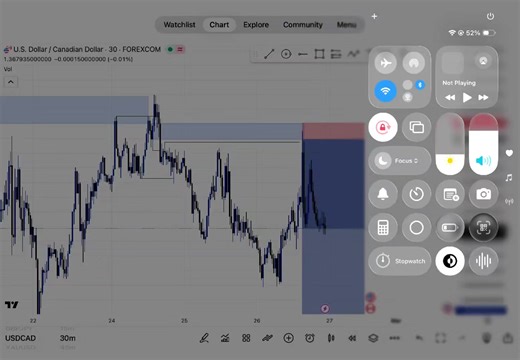Adjust the volume slider
Viewport: 520px width, 360px height.
483,144
